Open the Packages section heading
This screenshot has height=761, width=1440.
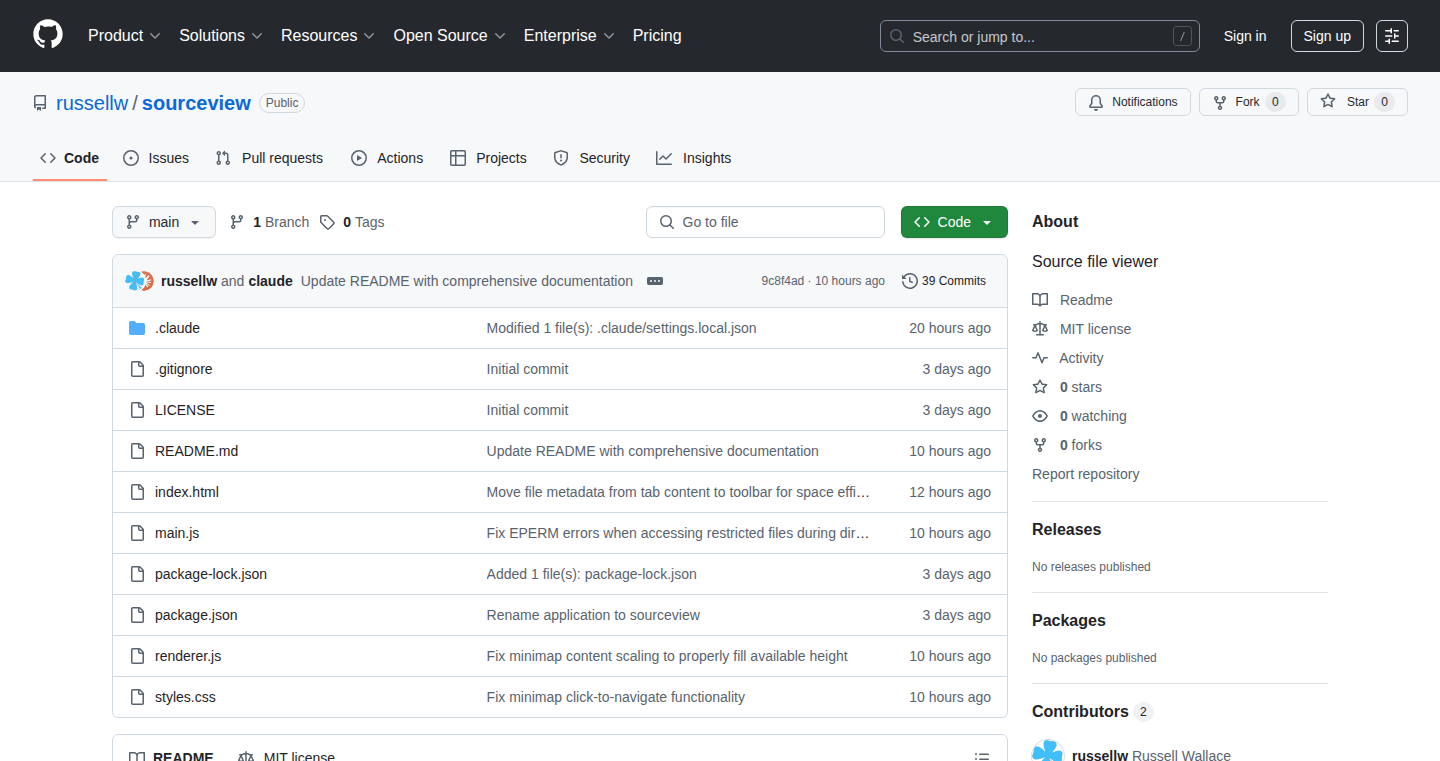(x=1068, y=620)
